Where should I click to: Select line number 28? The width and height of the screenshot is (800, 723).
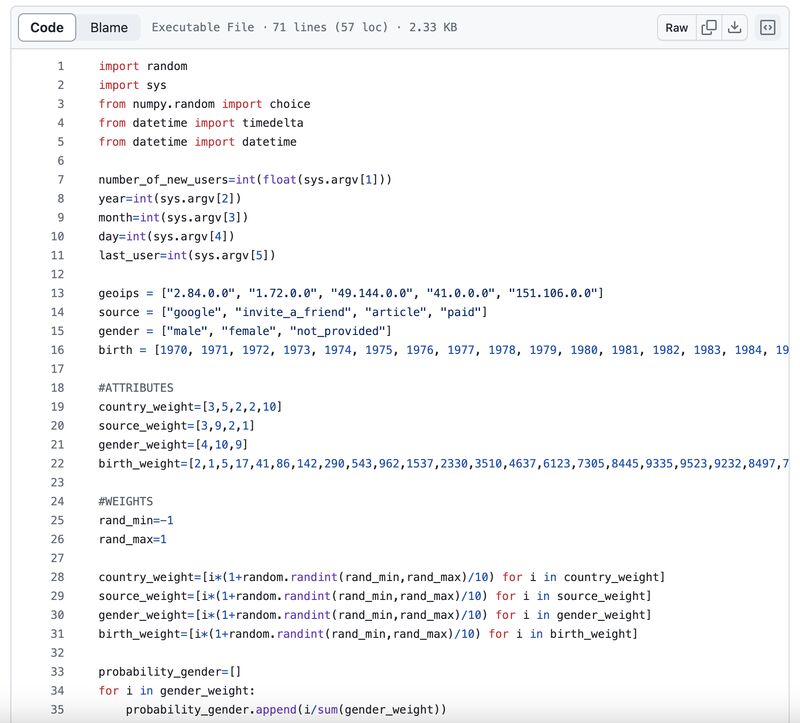pyautogui.click(x=58, y=577)
